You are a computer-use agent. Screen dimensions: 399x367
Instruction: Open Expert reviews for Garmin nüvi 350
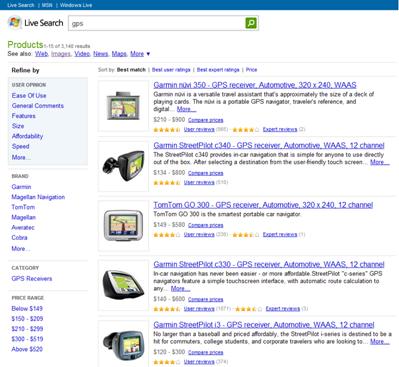(x=280, y=129)
